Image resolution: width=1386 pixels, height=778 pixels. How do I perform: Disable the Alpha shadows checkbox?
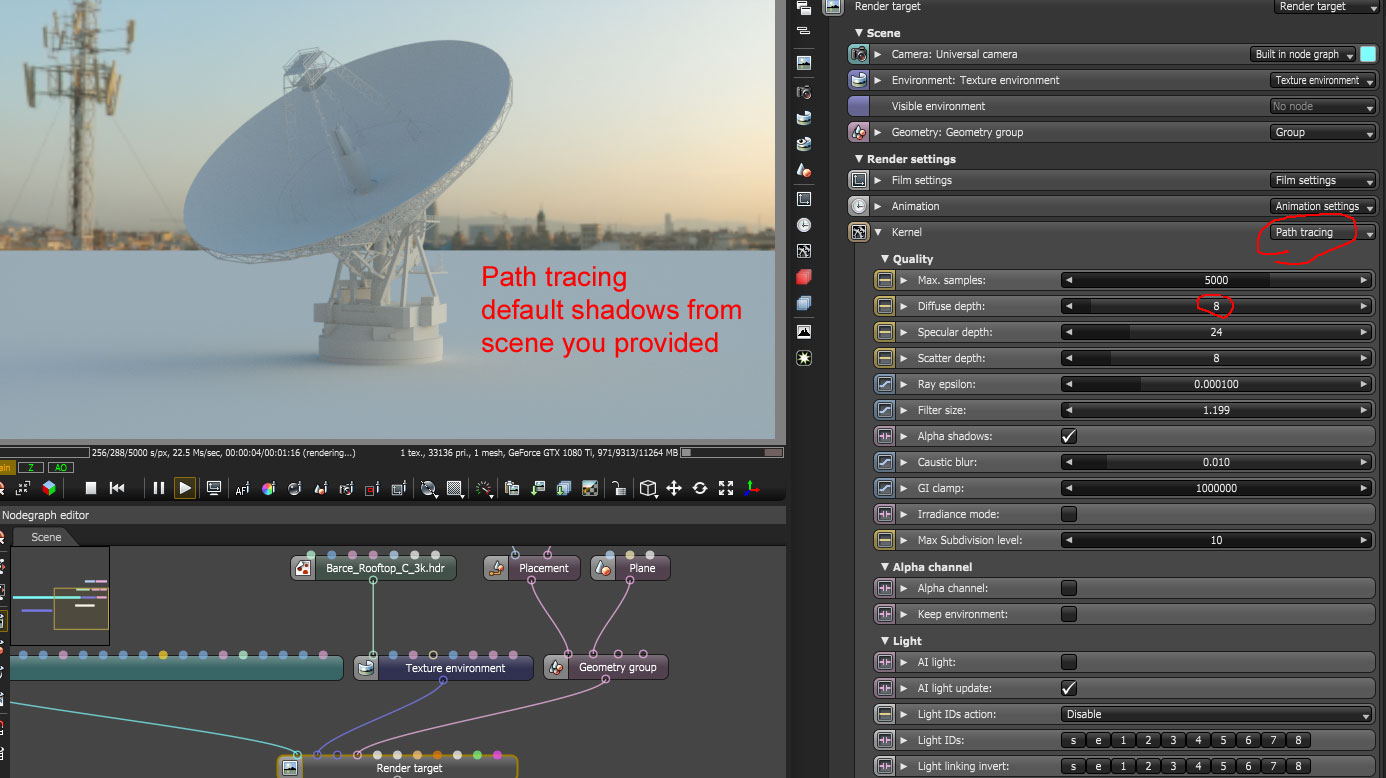(x=1069, y=436)
